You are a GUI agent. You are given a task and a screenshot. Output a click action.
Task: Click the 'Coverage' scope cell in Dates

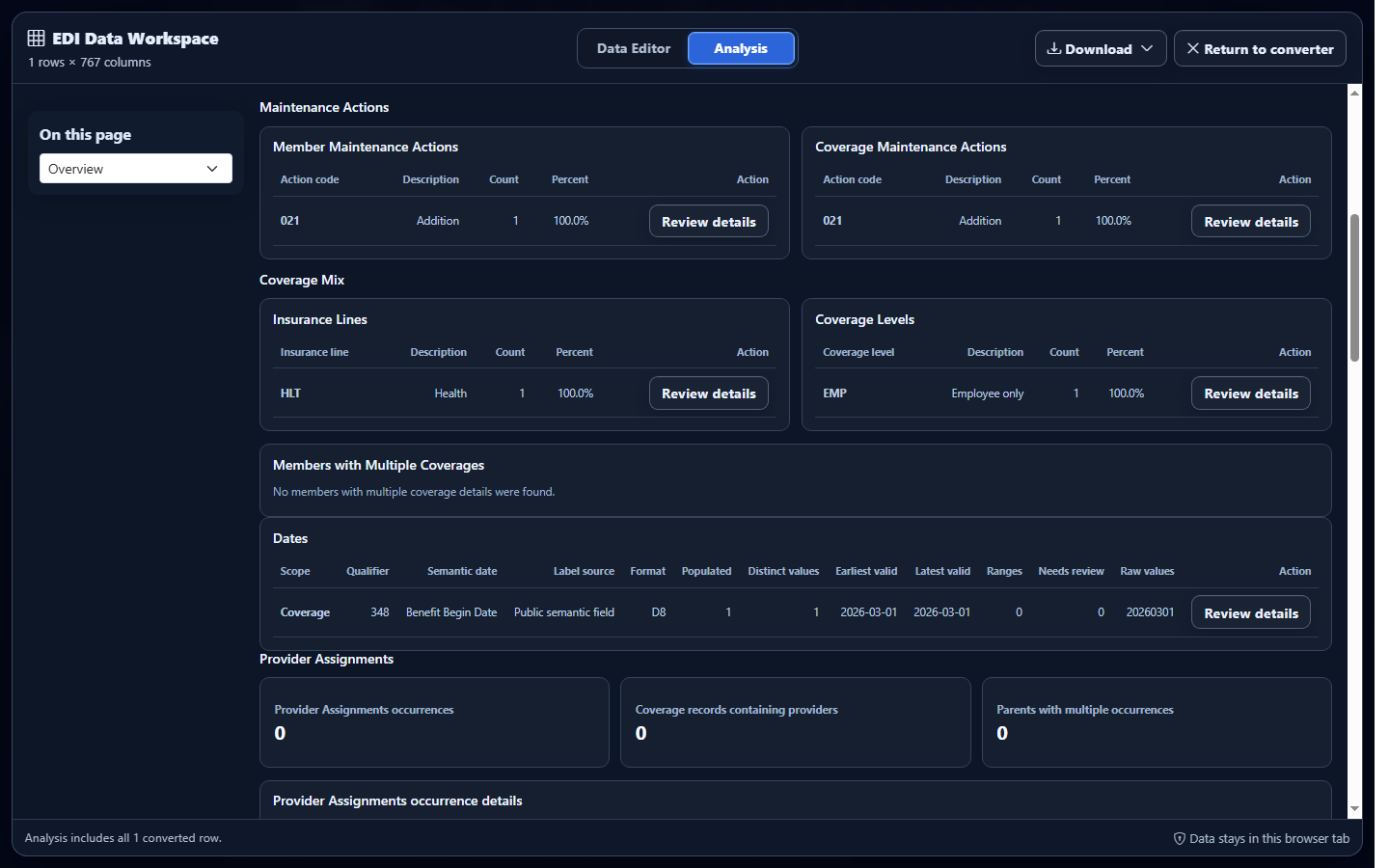(x=305, y=612)
